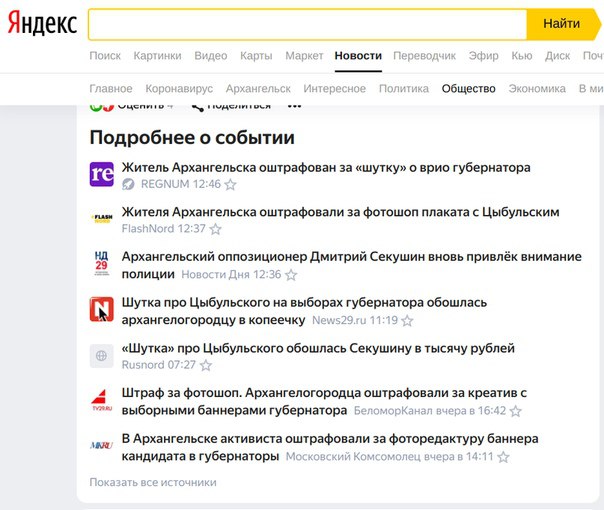
Task: Click the Rusnord 07:27 source label
Action: coord(159,364)
